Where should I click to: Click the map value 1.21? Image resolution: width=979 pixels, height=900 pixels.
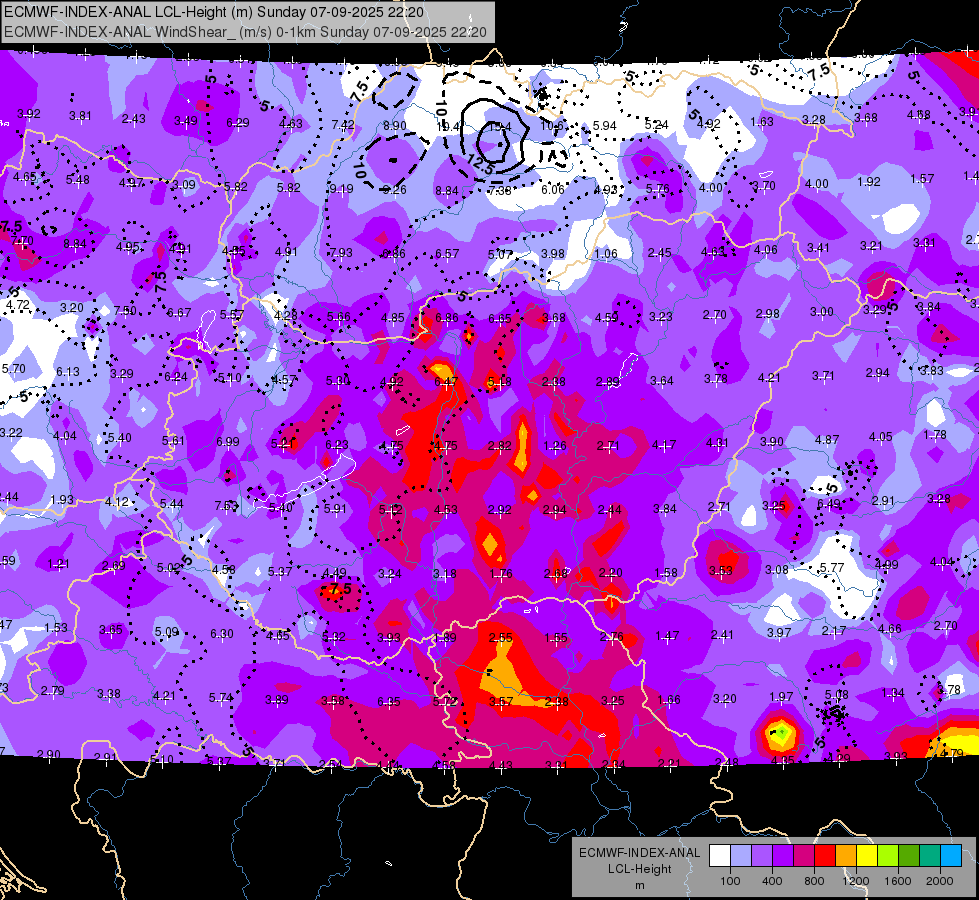click(x=58, y=564)
